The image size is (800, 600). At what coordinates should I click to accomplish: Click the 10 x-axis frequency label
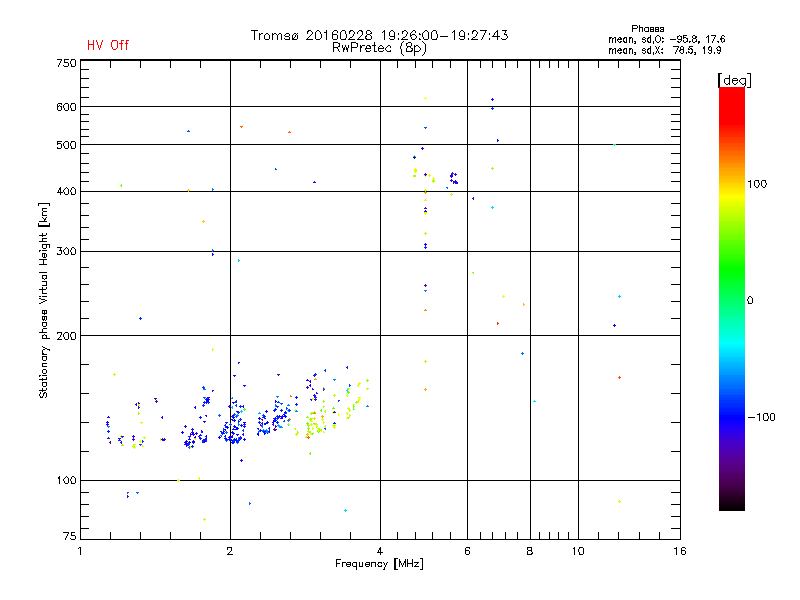tap(578, 551)
